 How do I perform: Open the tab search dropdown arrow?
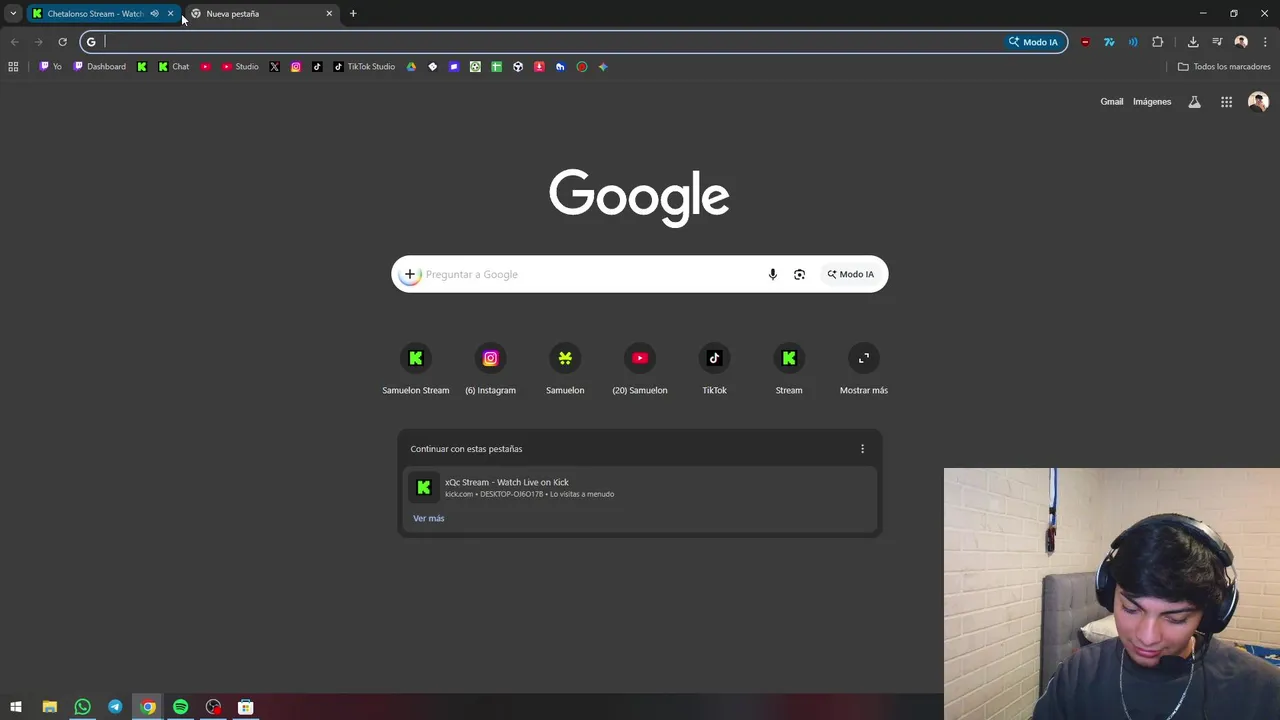point(13,14)
